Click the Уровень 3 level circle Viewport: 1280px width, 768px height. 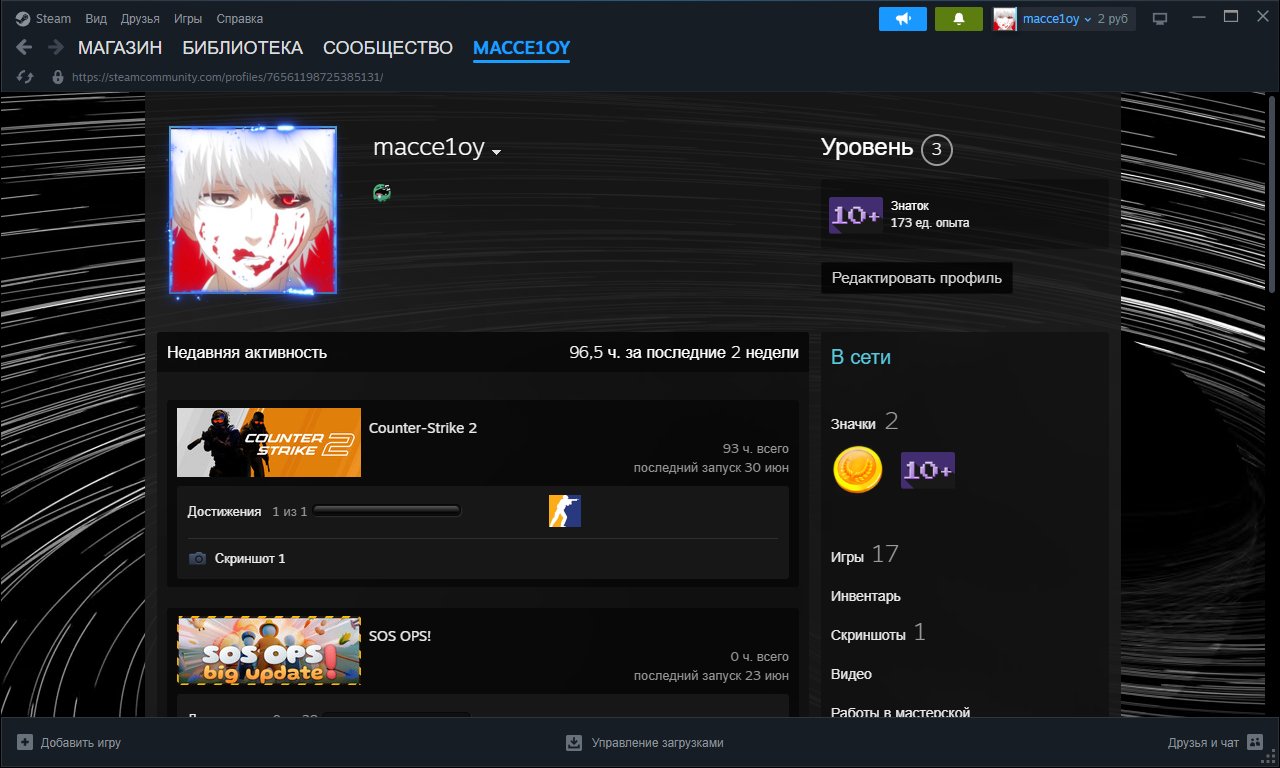point(936,149)
